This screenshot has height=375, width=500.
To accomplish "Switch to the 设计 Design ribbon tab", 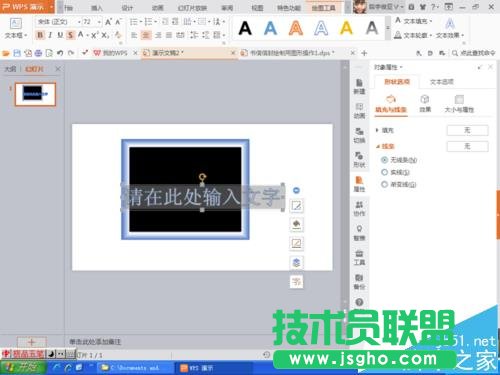I will [x=127, y=8].
